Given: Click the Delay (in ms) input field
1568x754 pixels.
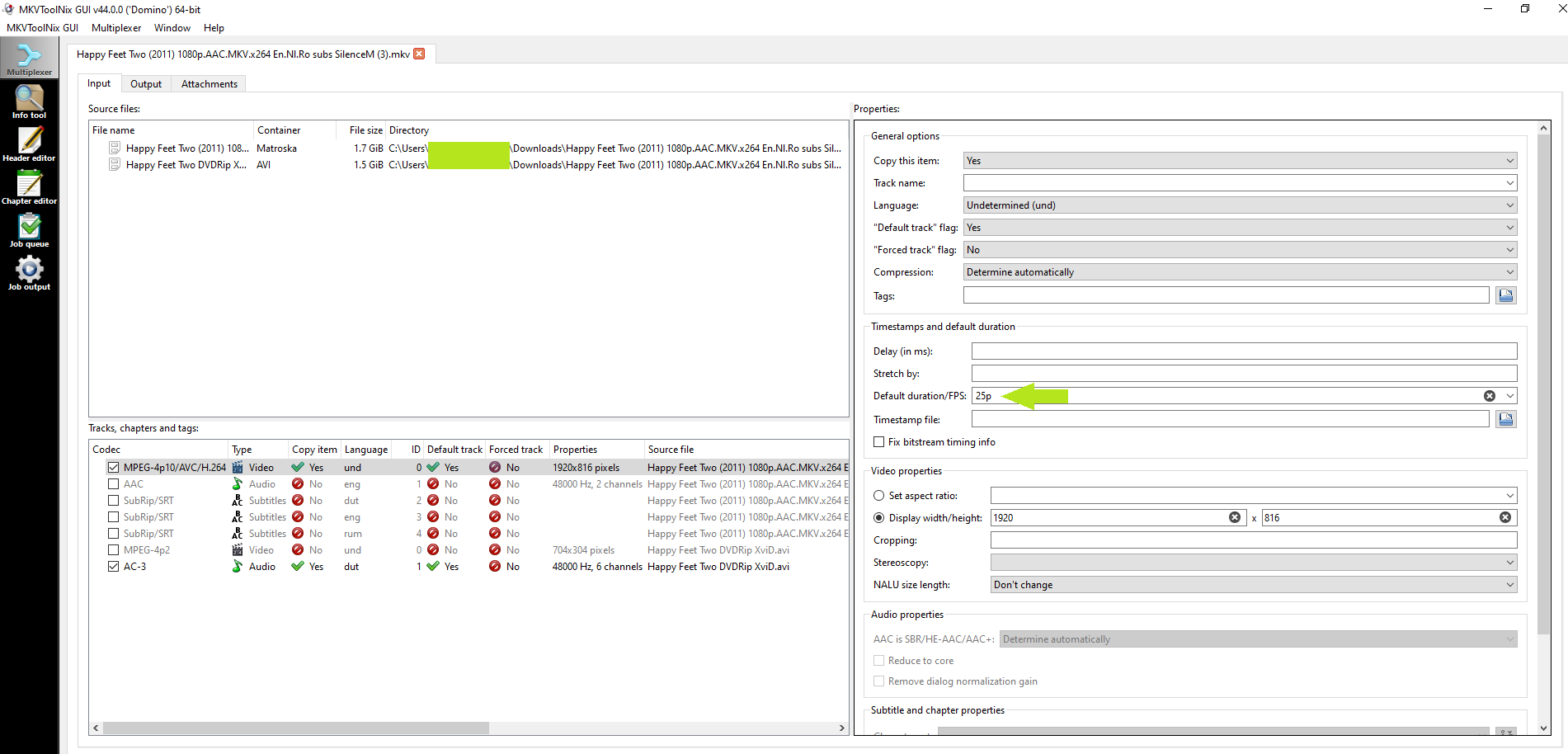Looking at the screenshot, I should [x=1244, y=351].
